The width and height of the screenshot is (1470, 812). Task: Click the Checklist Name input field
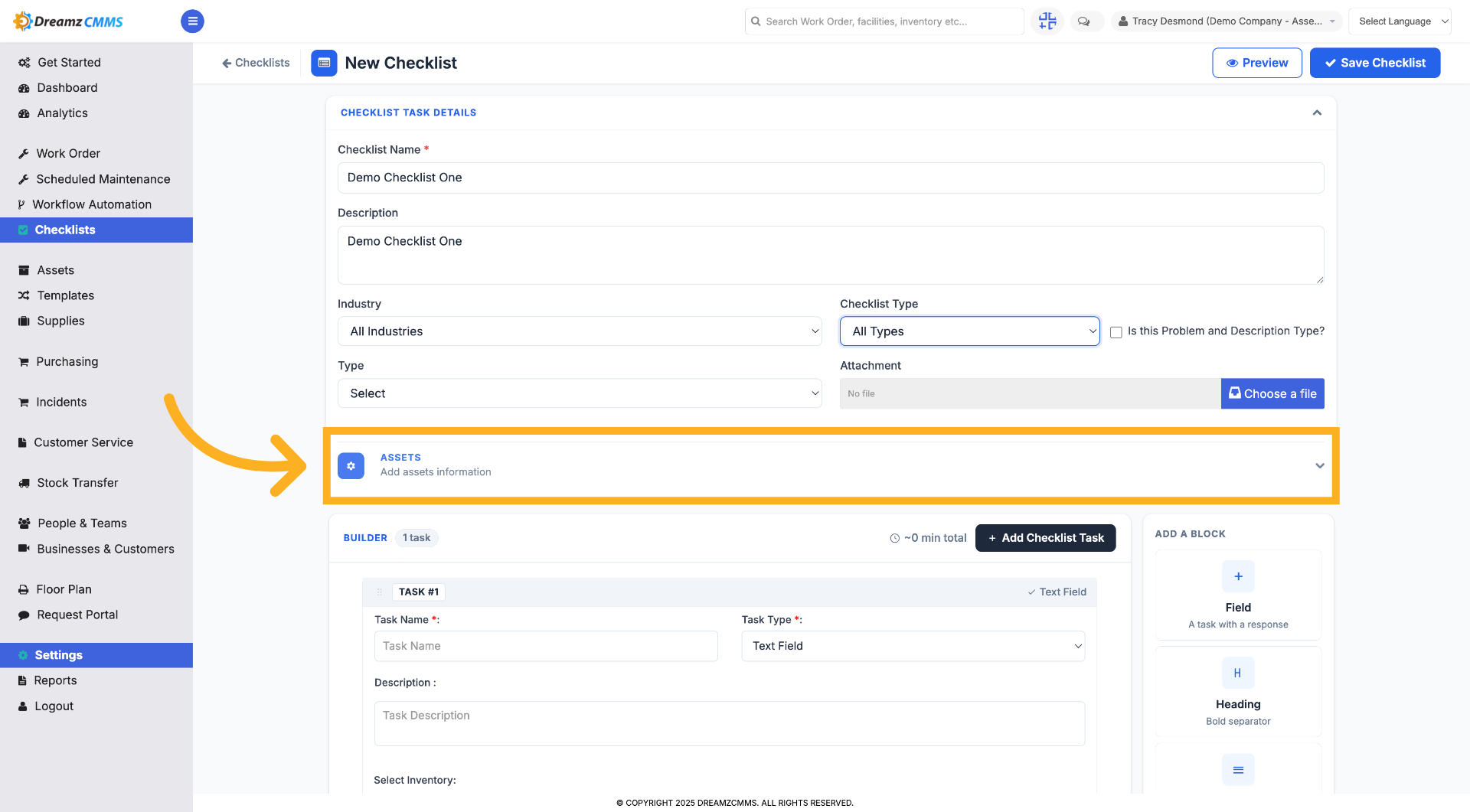point(831,178)
